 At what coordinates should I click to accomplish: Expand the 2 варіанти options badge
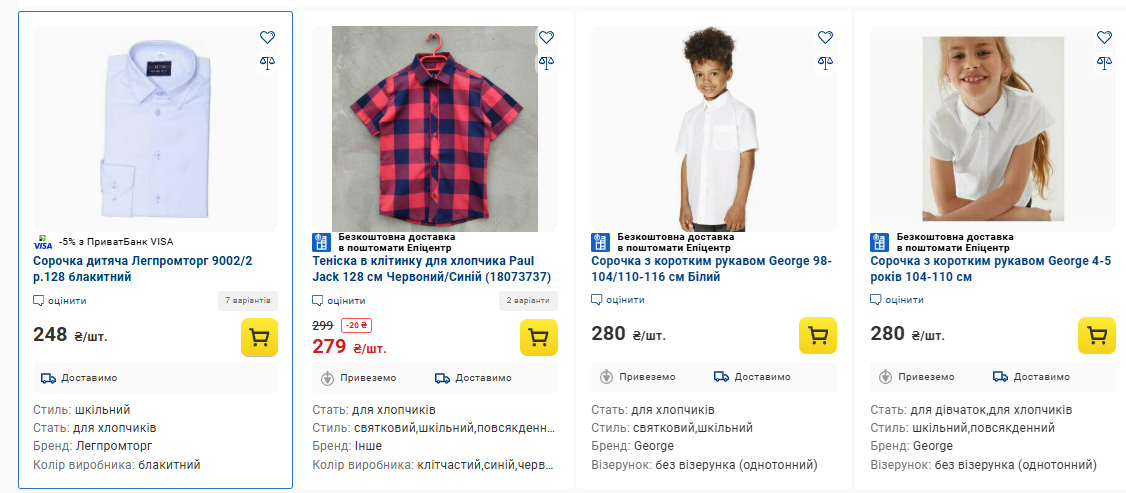(527, 300)
